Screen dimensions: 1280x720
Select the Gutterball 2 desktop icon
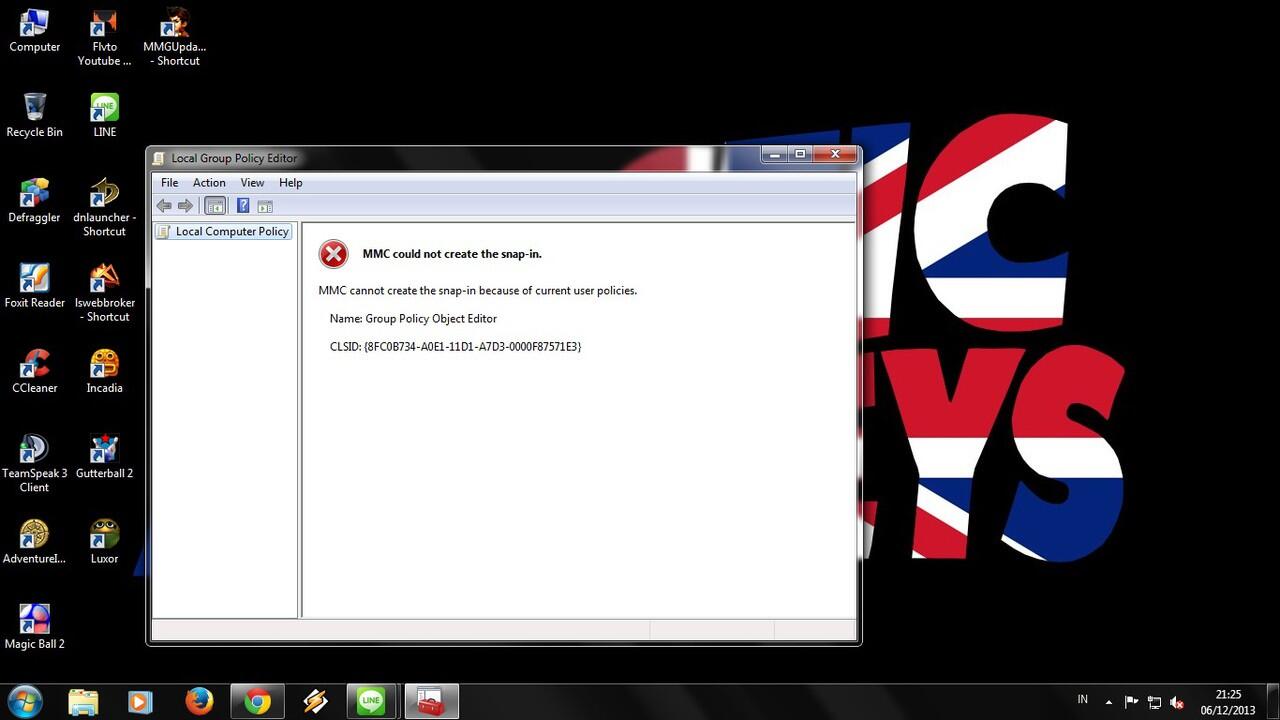click(104, 456)
